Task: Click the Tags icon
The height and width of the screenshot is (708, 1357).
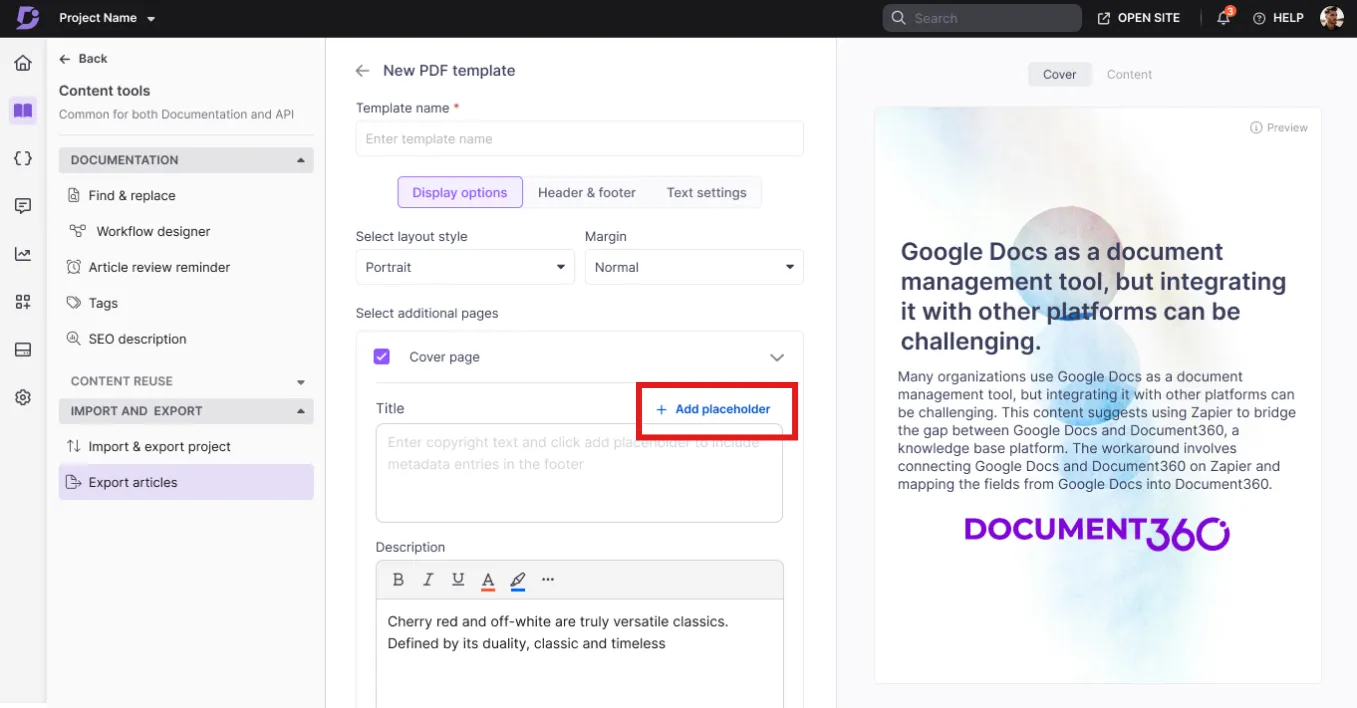Action: coord(73,303)
